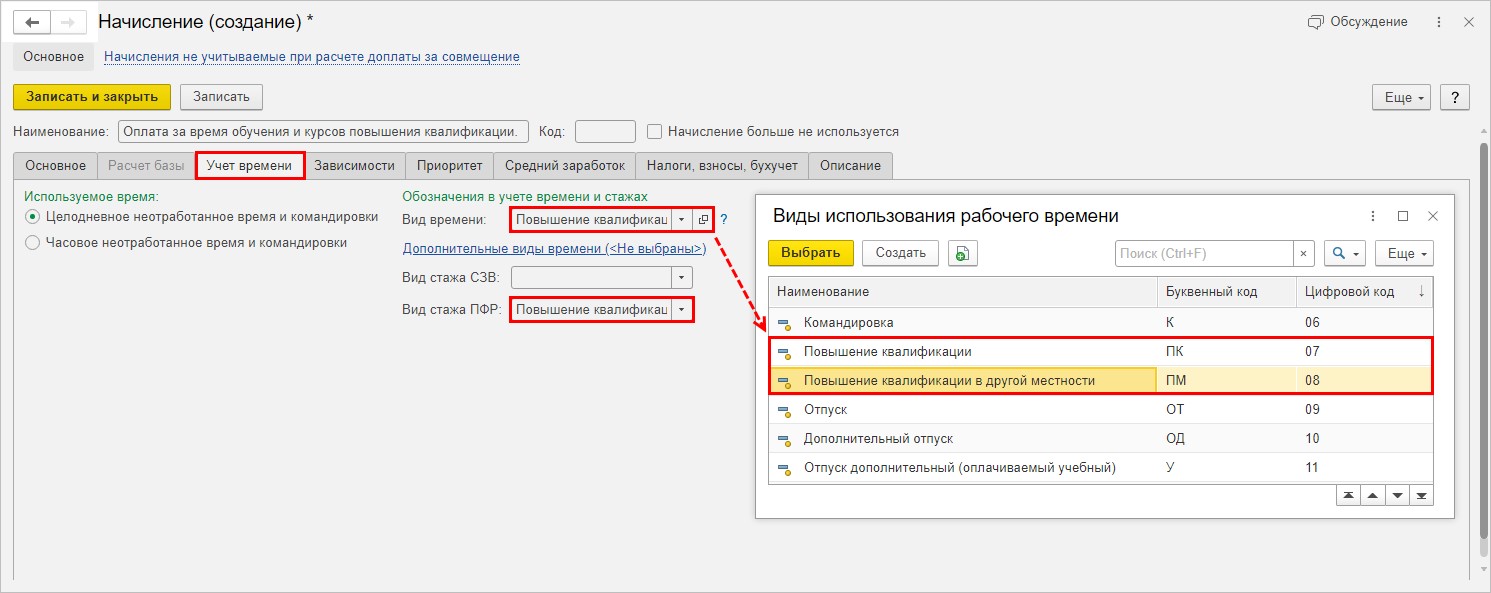1491x593 pixels.
Task: Click the Поиск (Ctrl+F) search box
Action: [x=1204, y=253]
